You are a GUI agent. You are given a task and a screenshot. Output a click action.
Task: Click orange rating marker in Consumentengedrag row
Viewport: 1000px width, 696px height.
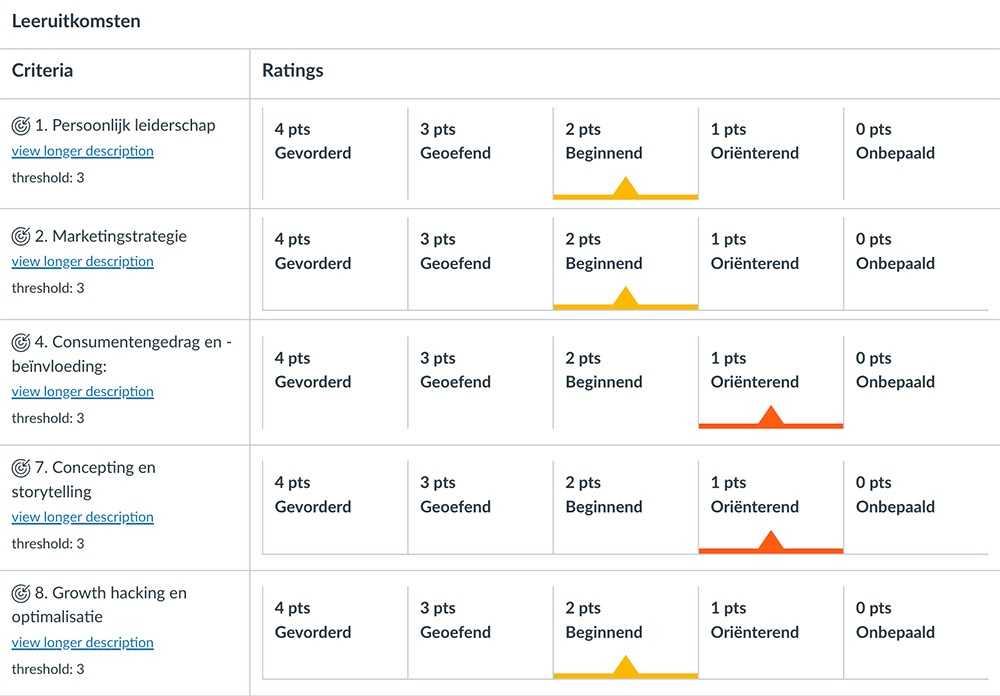coord(770,416)
